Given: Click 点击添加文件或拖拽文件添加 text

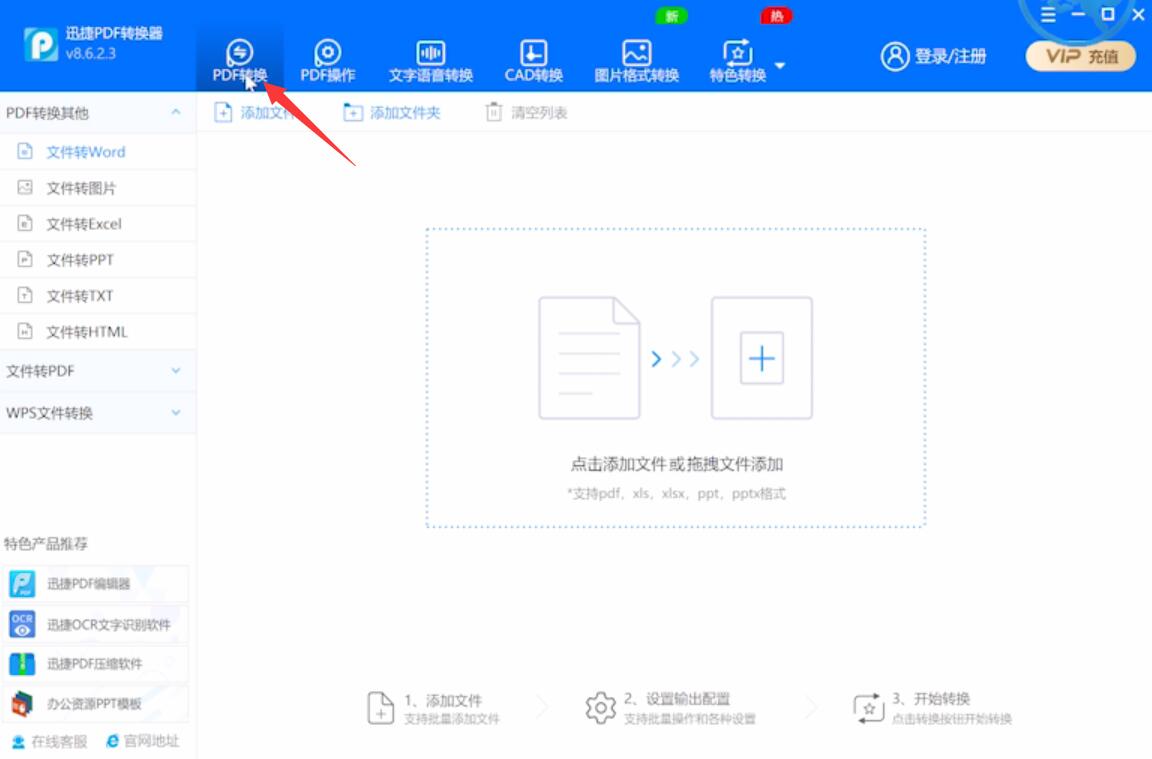Looking at the screenshot, I should 677,464.
